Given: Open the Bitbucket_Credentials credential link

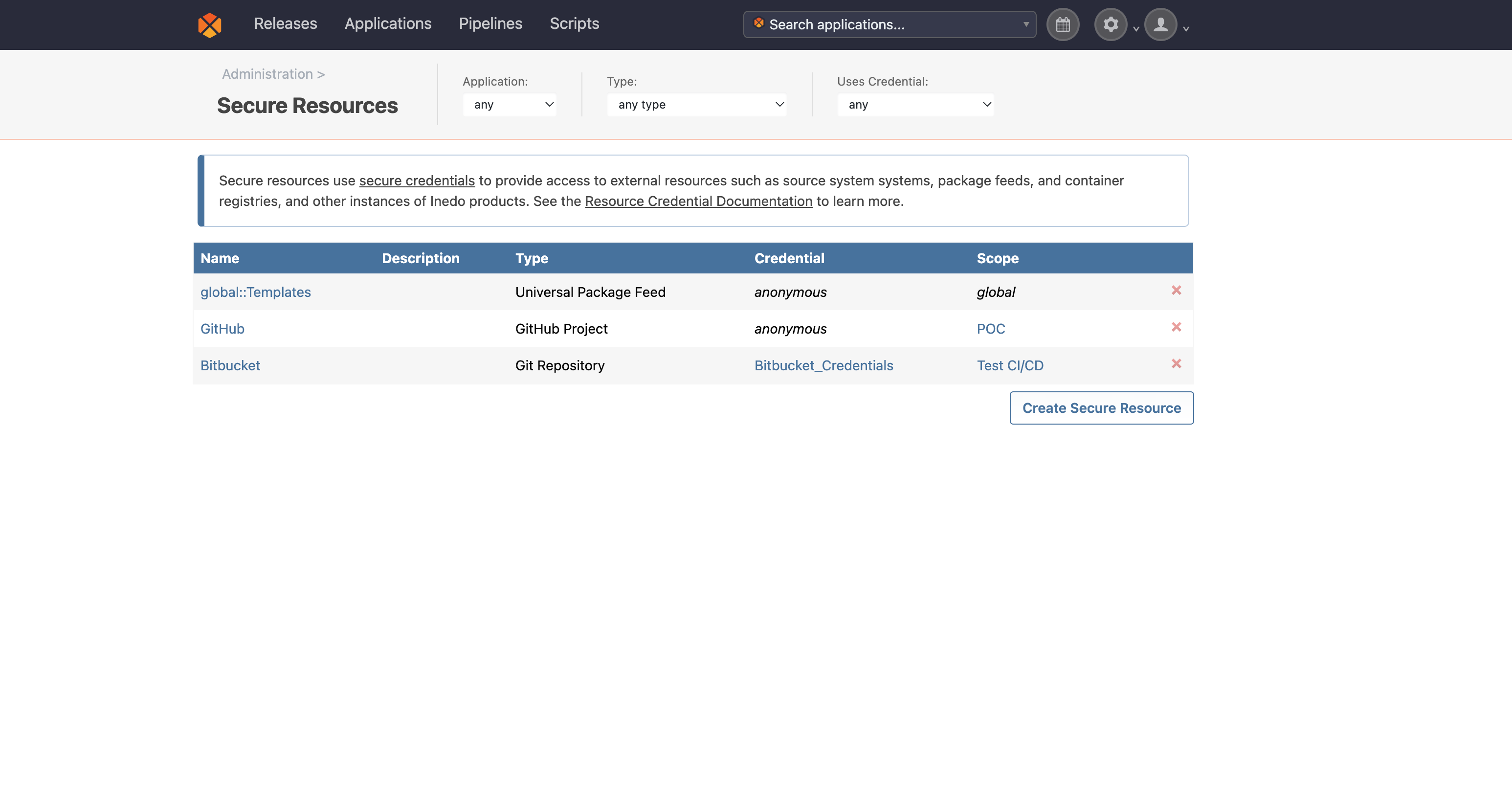Looking at the screenshot, I should [x=823, y=365].
